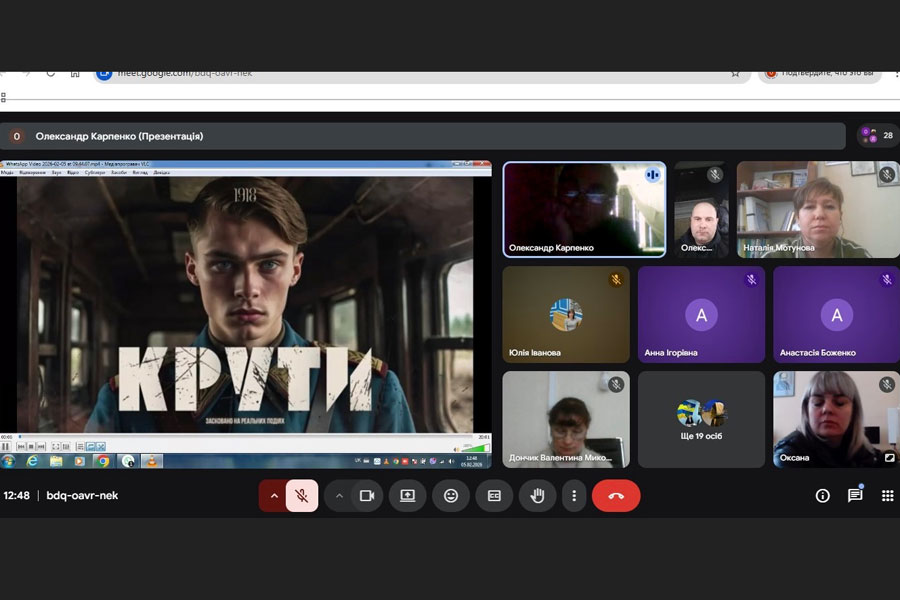900x600 pixels.
Task: Toggle VLC shuffle playback button
Action: [x=100, y=446]
